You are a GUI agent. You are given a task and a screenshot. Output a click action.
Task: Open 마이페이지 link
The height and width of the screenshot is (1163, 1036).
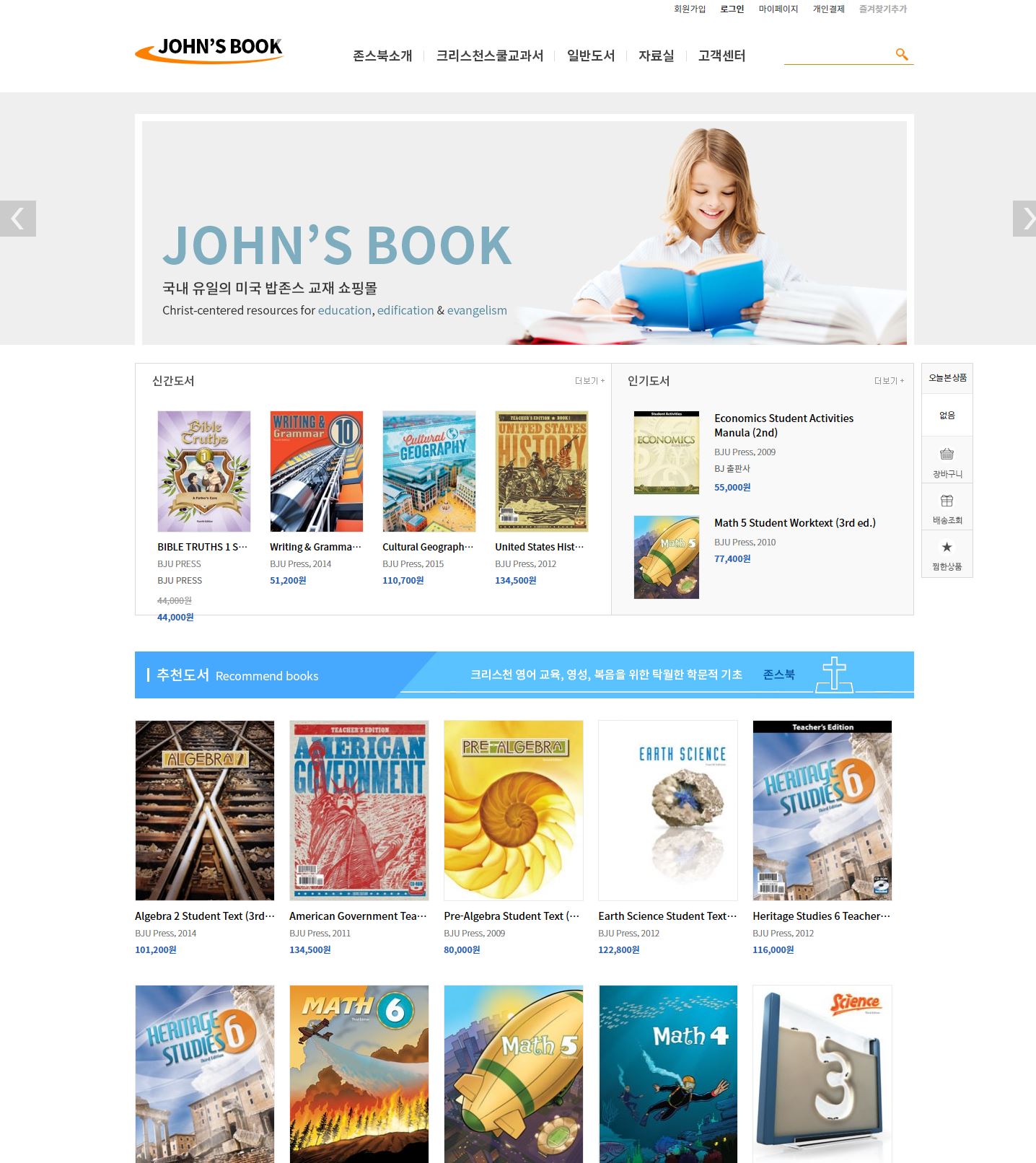pyautogui.click(x=778, y=9)
